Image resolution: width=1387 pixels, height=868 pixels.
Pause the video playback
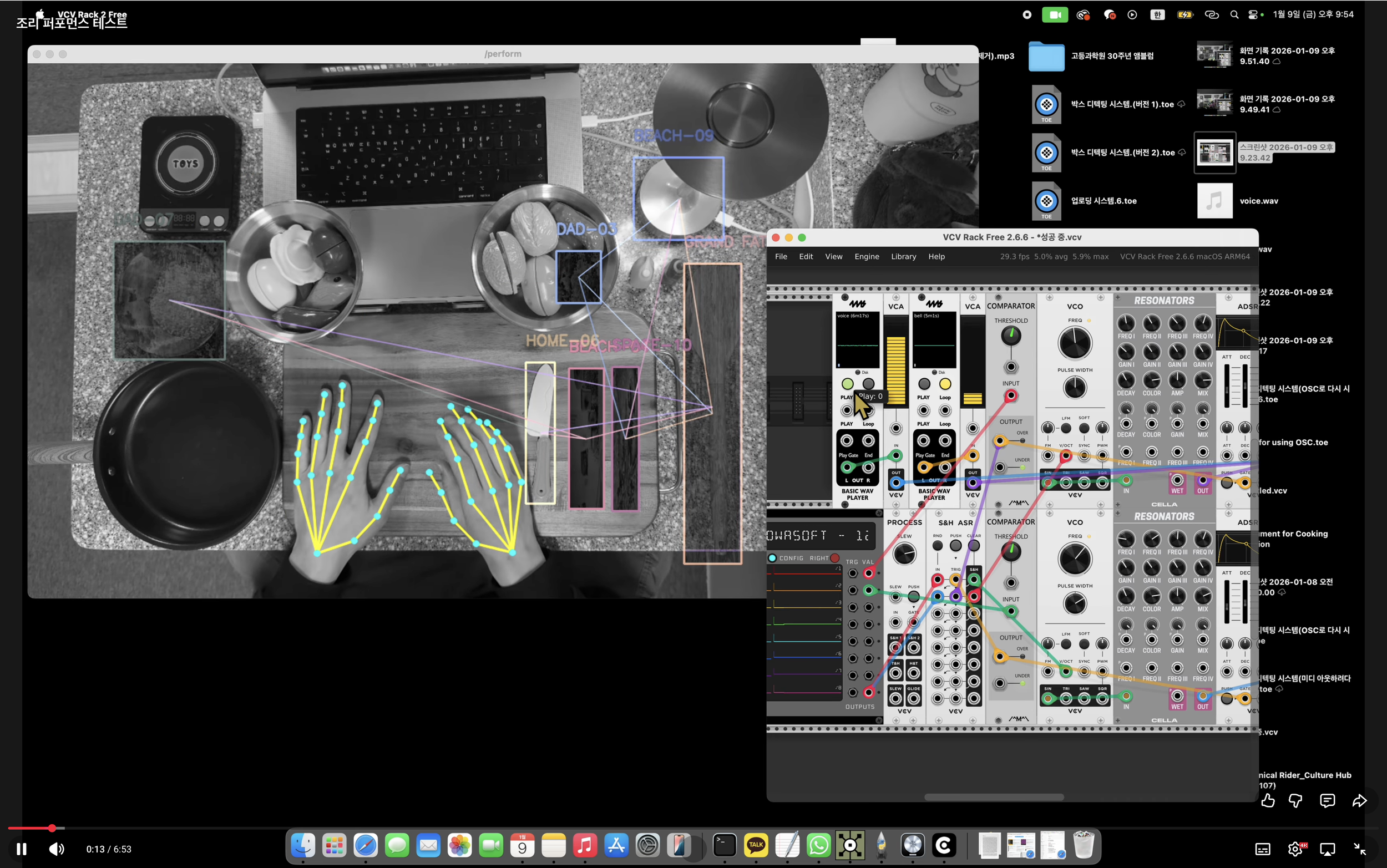point(21,849)
